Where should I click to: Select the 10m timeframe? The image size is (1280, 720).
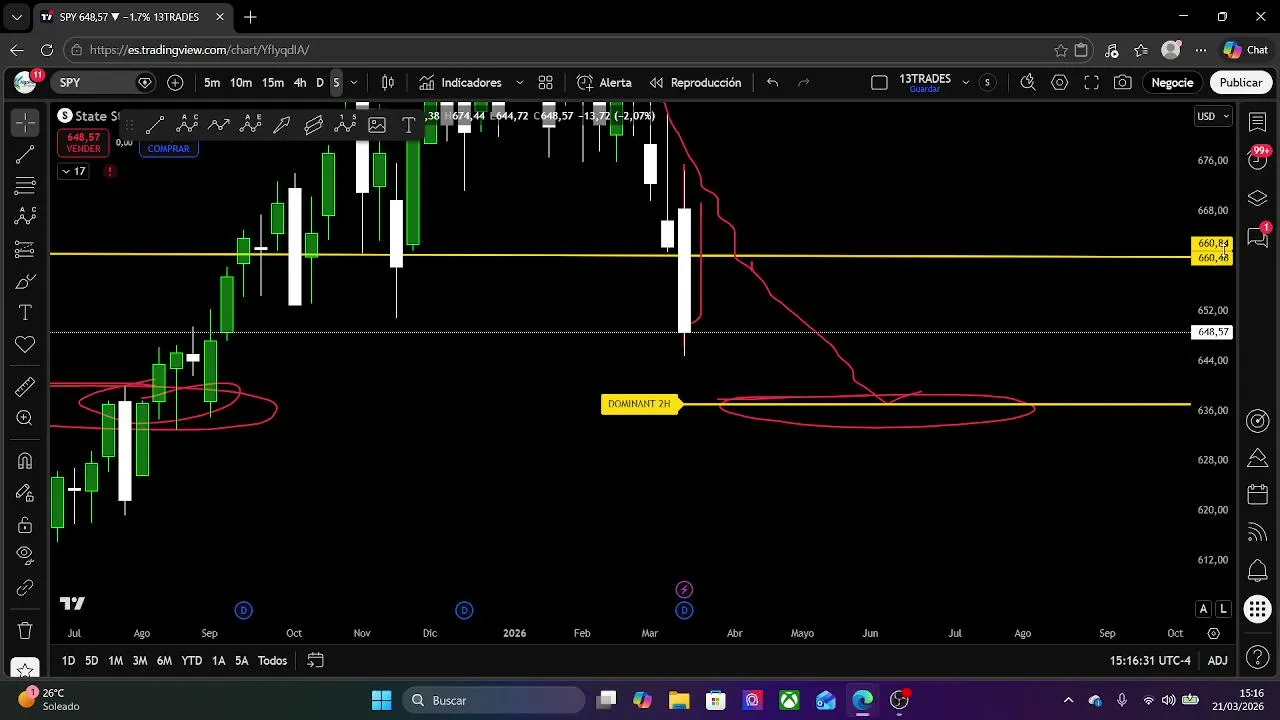[x=241, y=83]
